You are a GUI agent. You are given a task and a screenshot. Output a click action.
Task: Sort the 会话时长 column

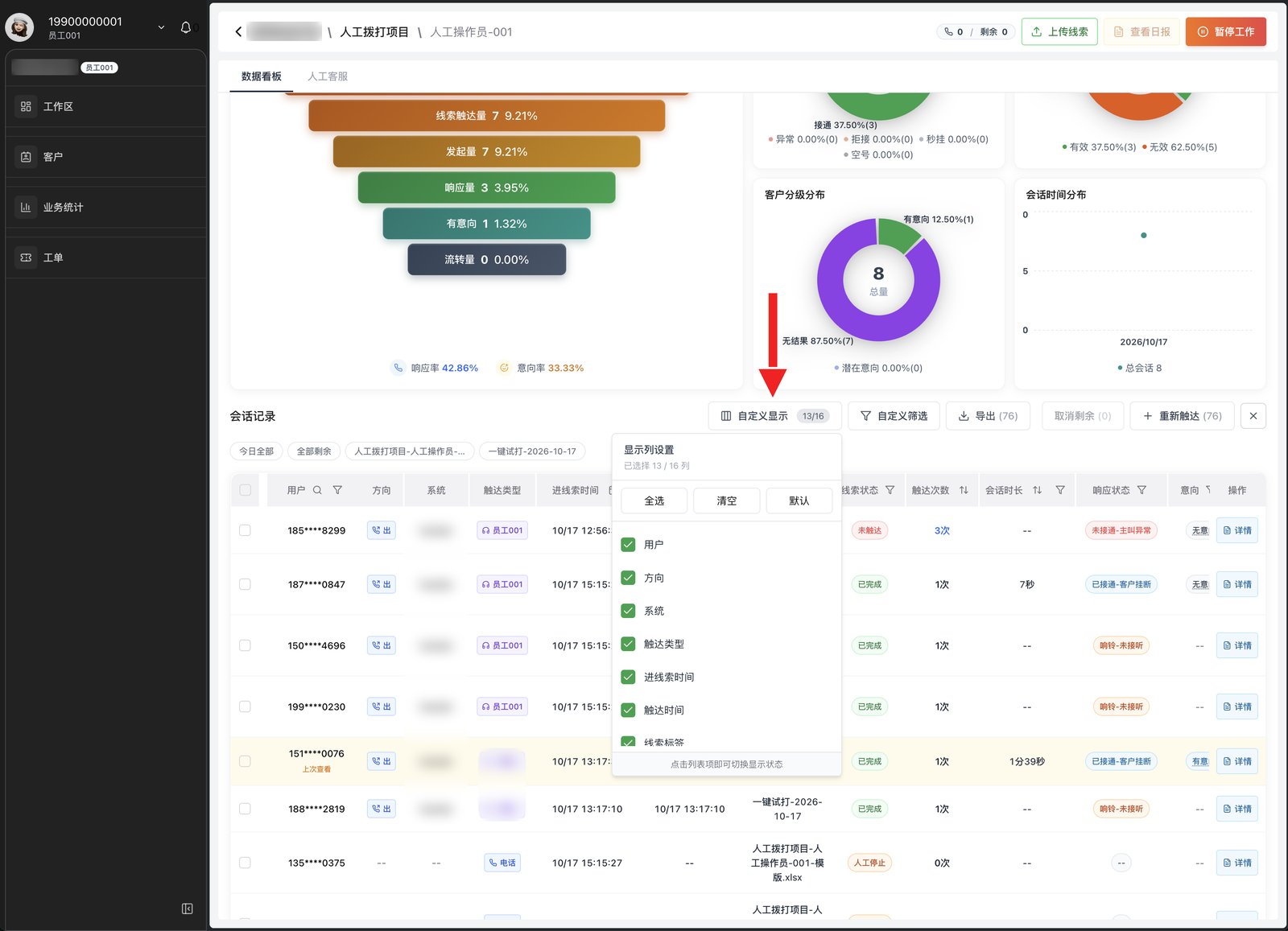click(1037, 490)
